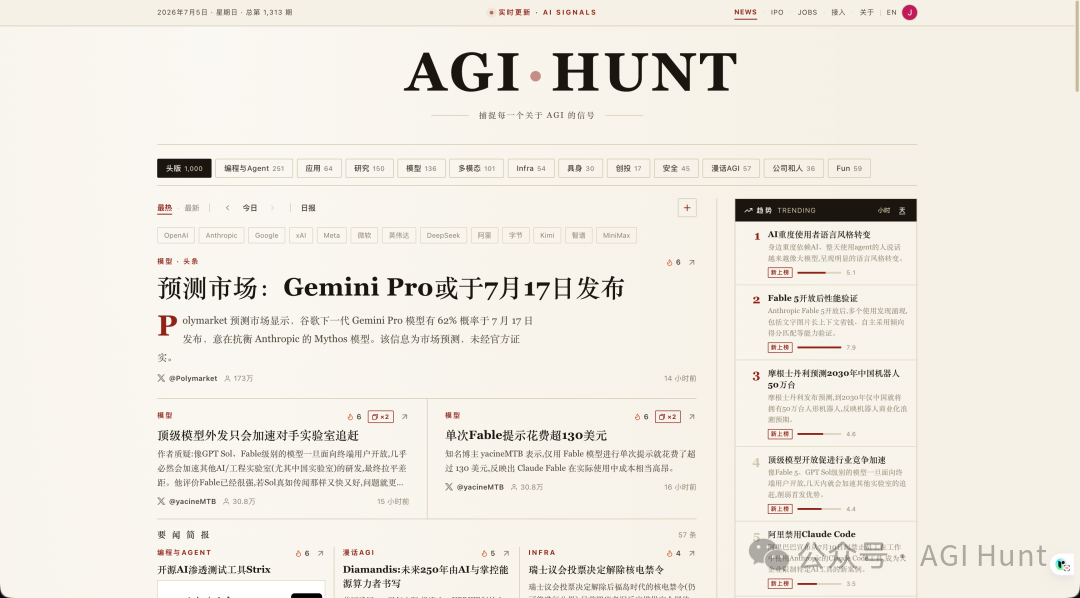Select 漫话AGI category tab
Screen dimensions: 1080x598
point(731,168)
